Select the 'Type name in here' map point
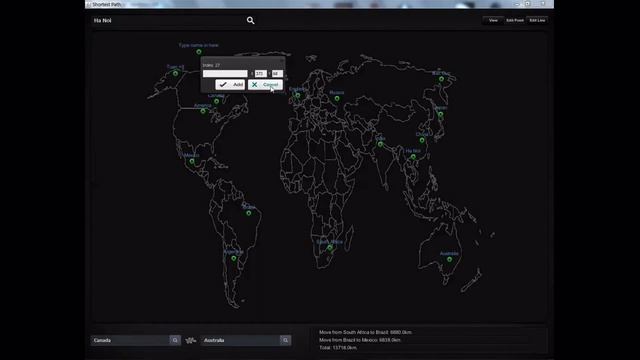The width and height of the screenshot is (640, 360). pyautogui.click(x=199, y=52)
